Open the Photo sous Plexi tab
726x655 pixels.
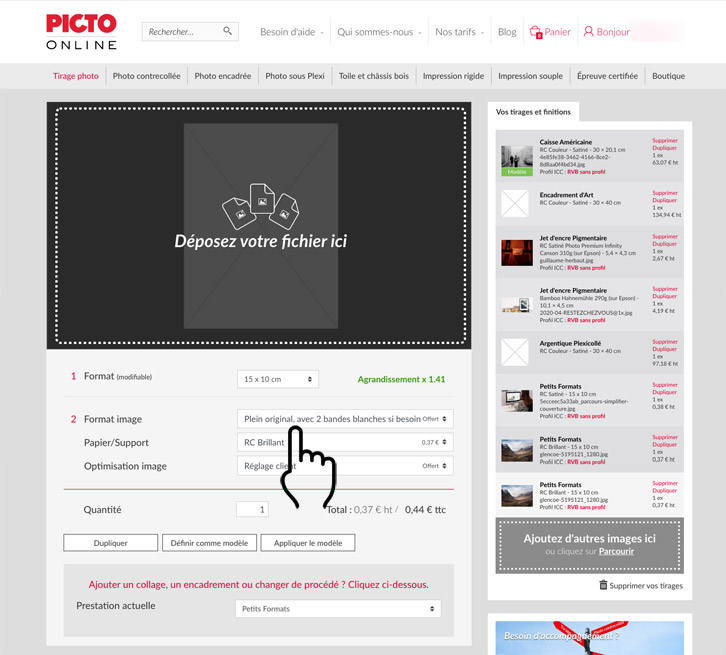(295, 76)
